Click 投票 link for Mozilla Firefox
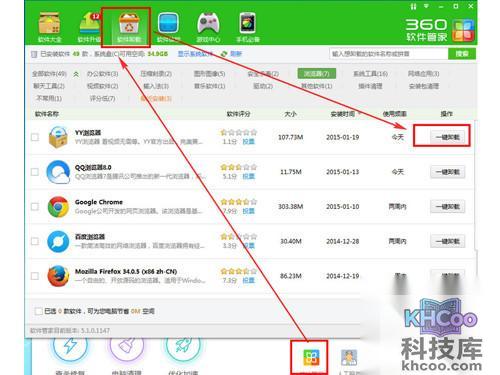 (248, 280)
